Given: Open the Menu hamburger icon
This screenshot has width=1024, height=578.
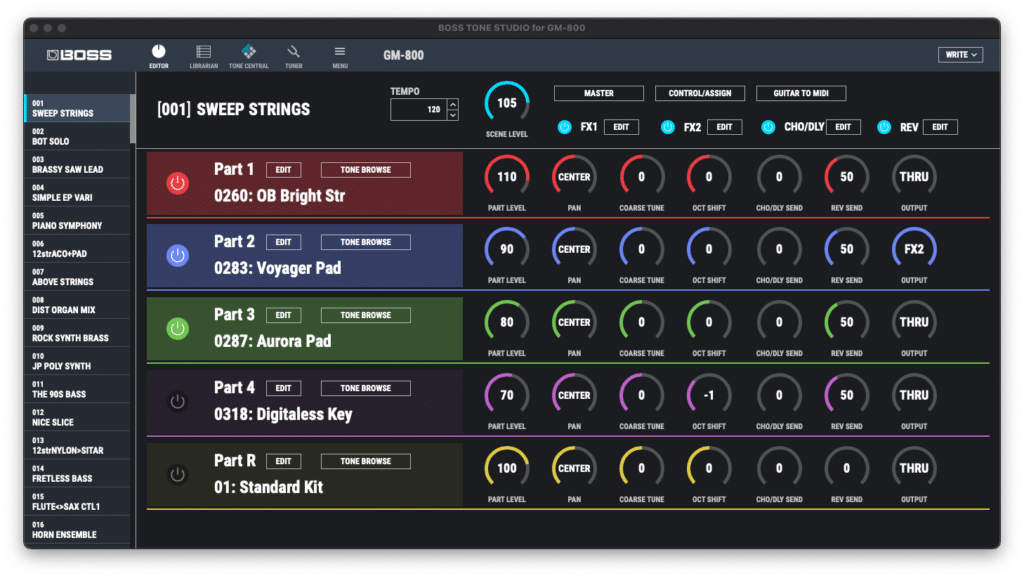Looking at the screenshot, I should (x=340, y=56).
